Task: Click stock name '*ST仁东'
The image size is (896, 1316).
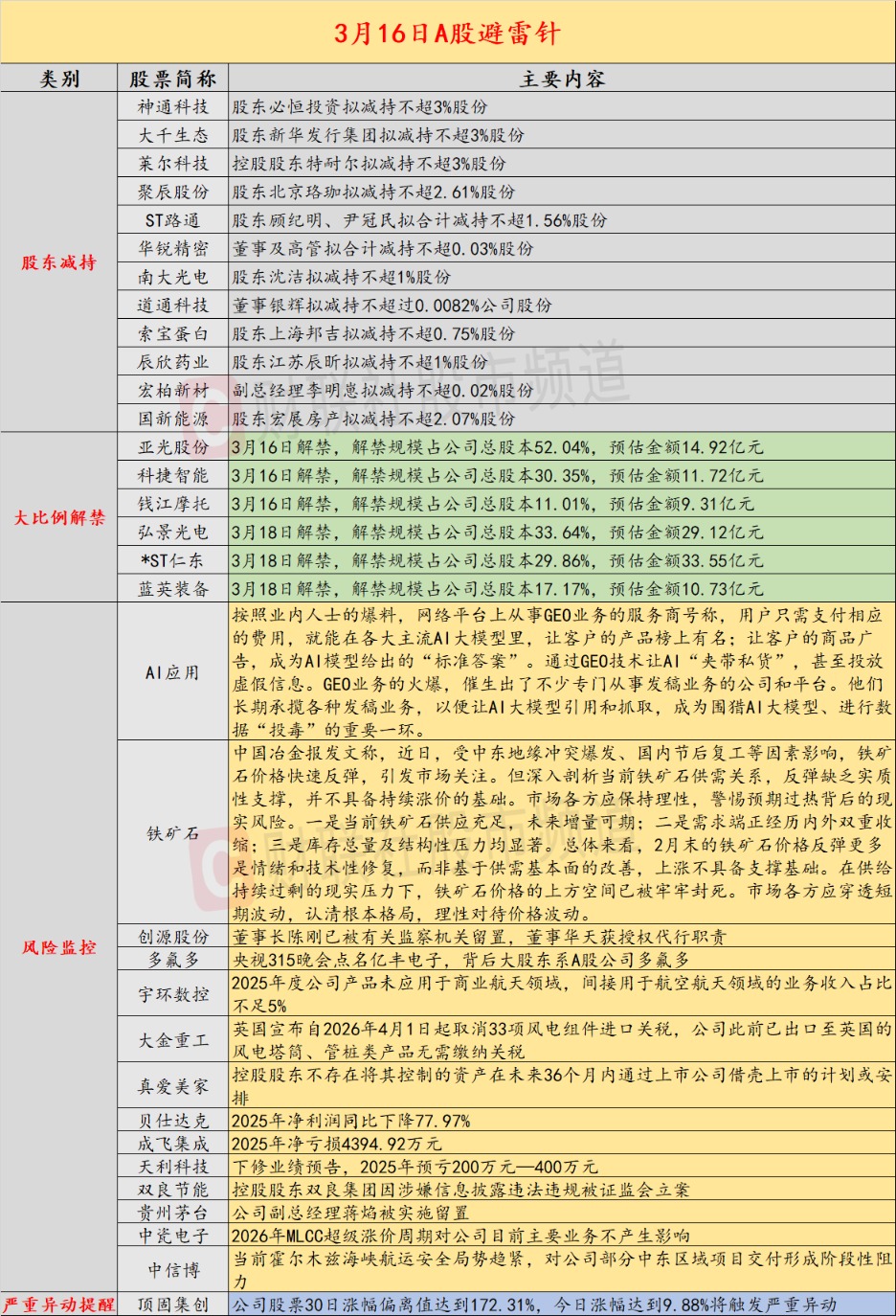Action: tap(172, 560)
